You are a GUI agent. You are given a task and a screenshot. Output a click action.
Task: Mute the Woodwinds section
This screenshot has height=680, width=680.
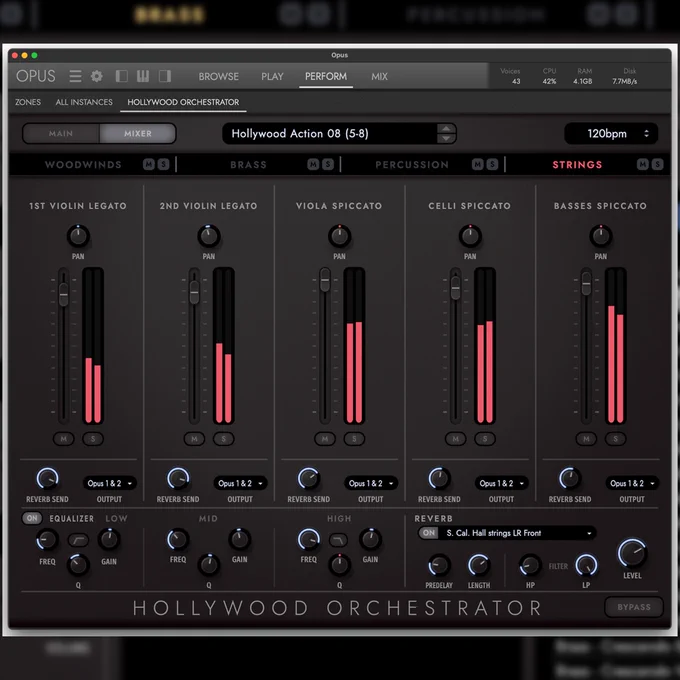[149, 164]
